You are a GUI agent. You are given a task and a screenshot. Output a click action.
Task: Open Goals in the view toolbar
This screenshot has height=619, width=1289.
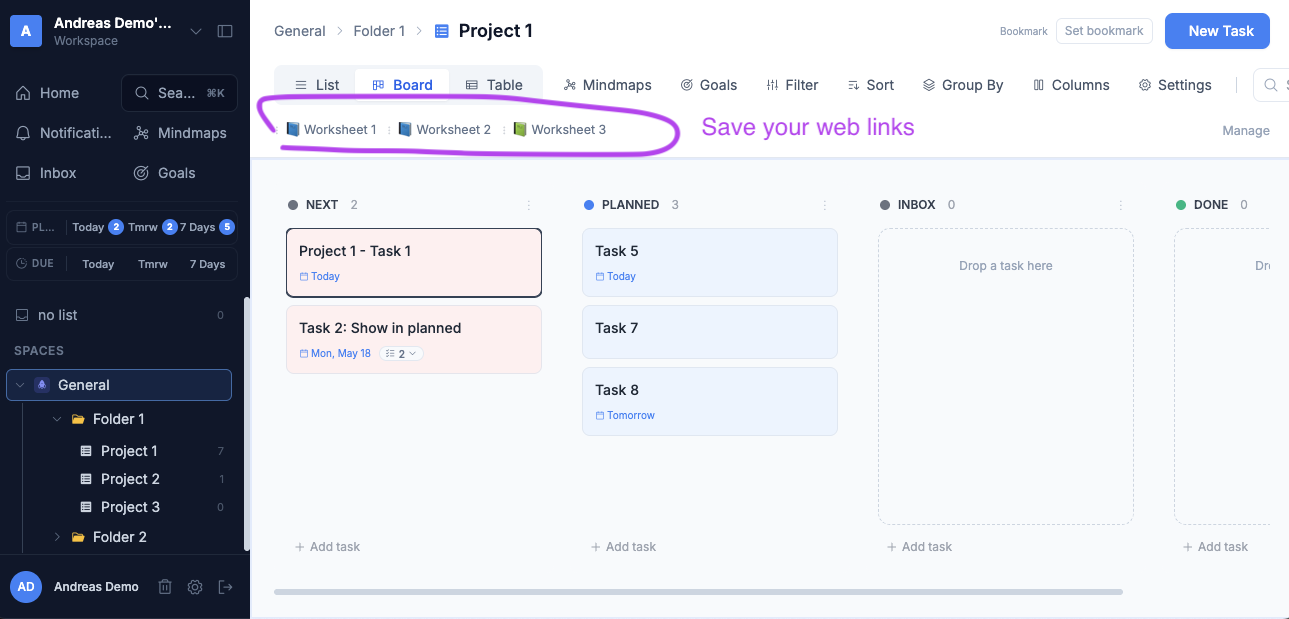coord(708,85)
